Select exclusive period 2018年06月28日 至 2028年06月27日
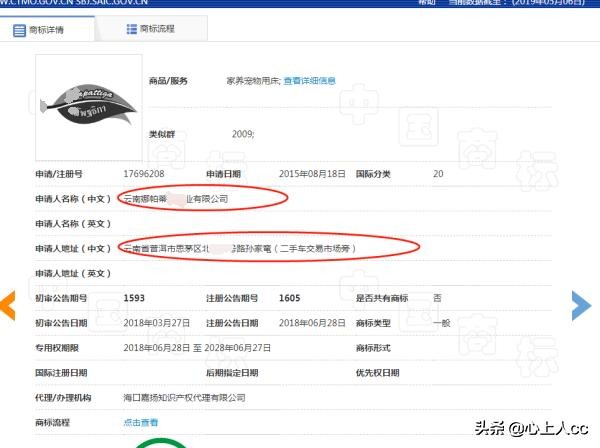The height and width of the screenshot is (448, 600). tap(197, 348)
